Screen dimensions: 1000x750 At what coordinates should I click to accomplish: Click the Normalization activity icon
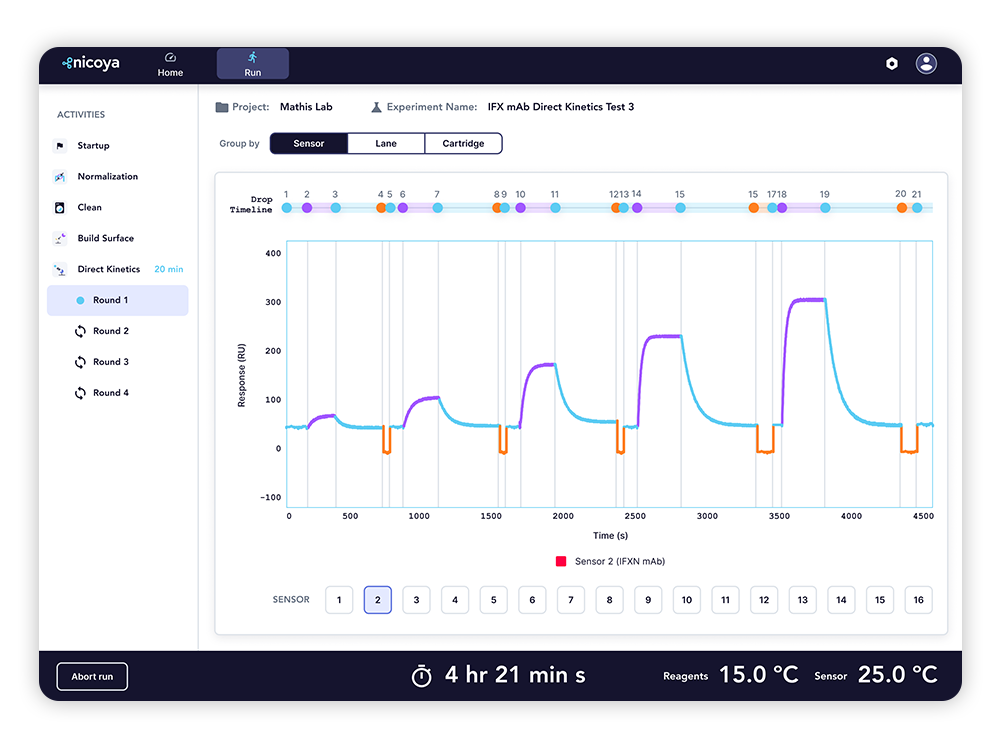pos(59,177)
